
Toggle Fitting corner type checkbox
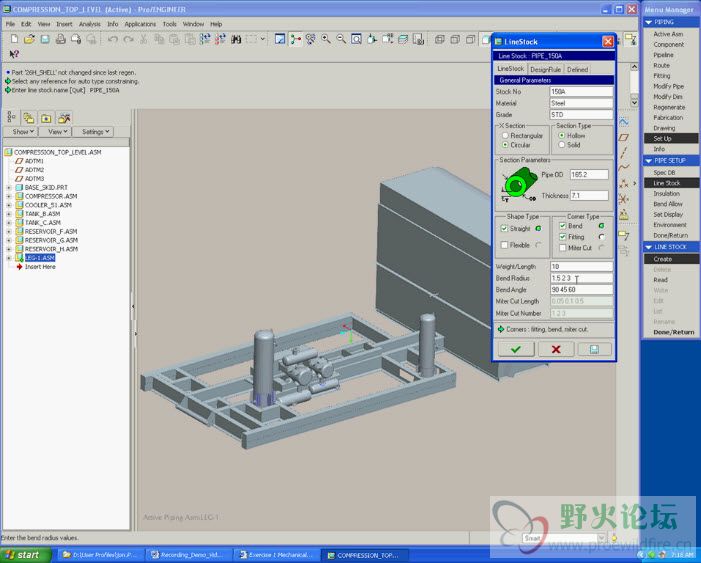pyautogui.click(x=562, y=237)
